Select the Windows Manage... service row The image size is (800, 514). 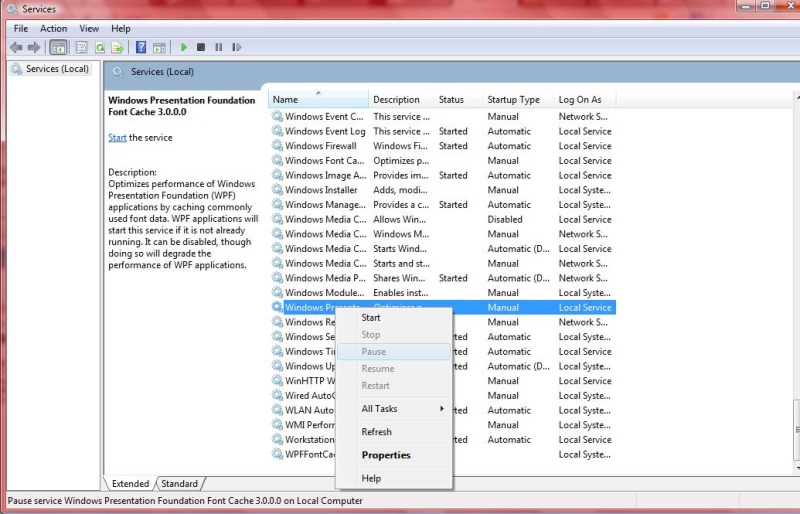coord(442,204)
